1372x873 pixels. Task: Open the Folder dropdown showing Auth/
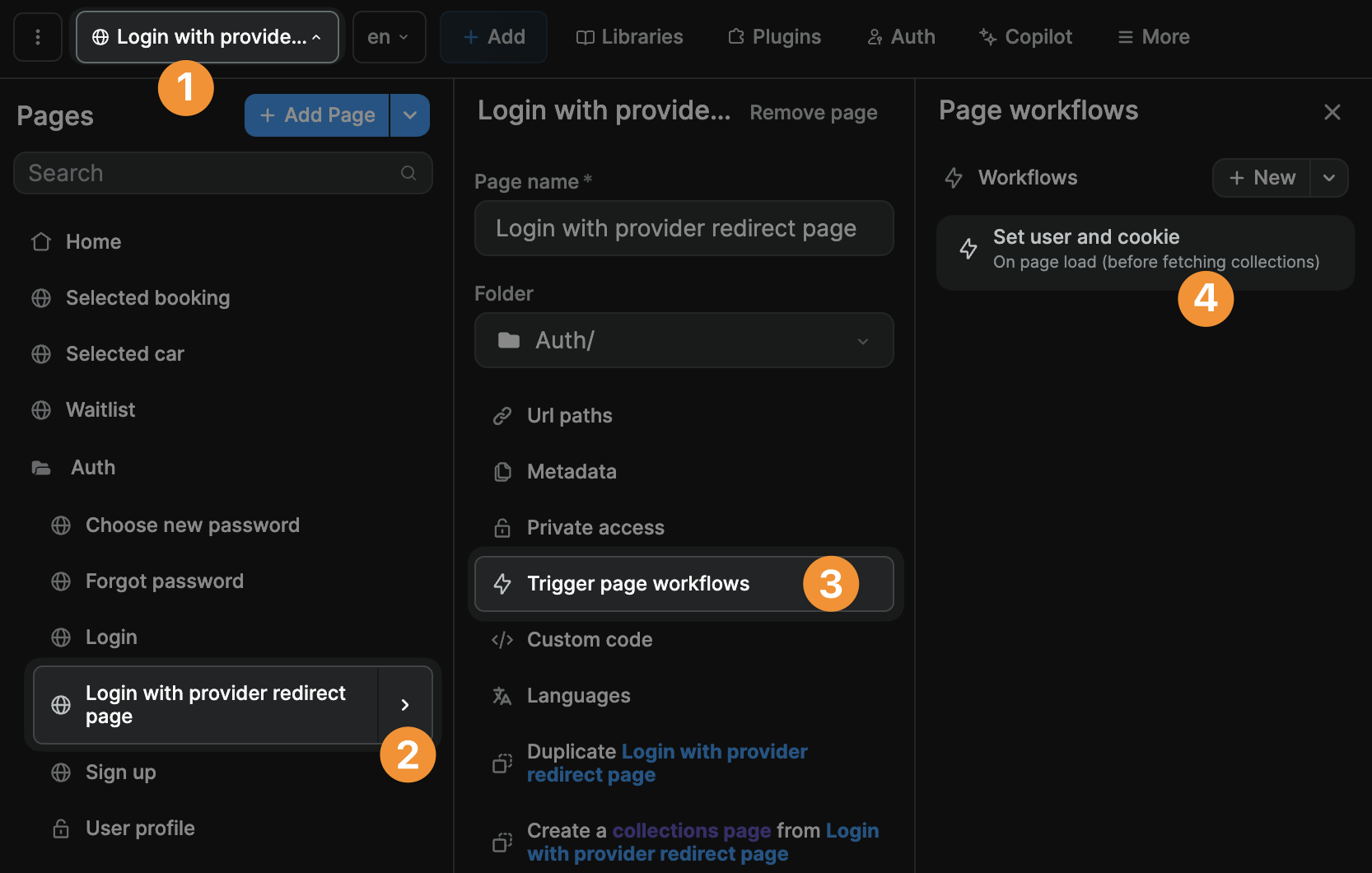pyautogui.click(x=684, y=340)
